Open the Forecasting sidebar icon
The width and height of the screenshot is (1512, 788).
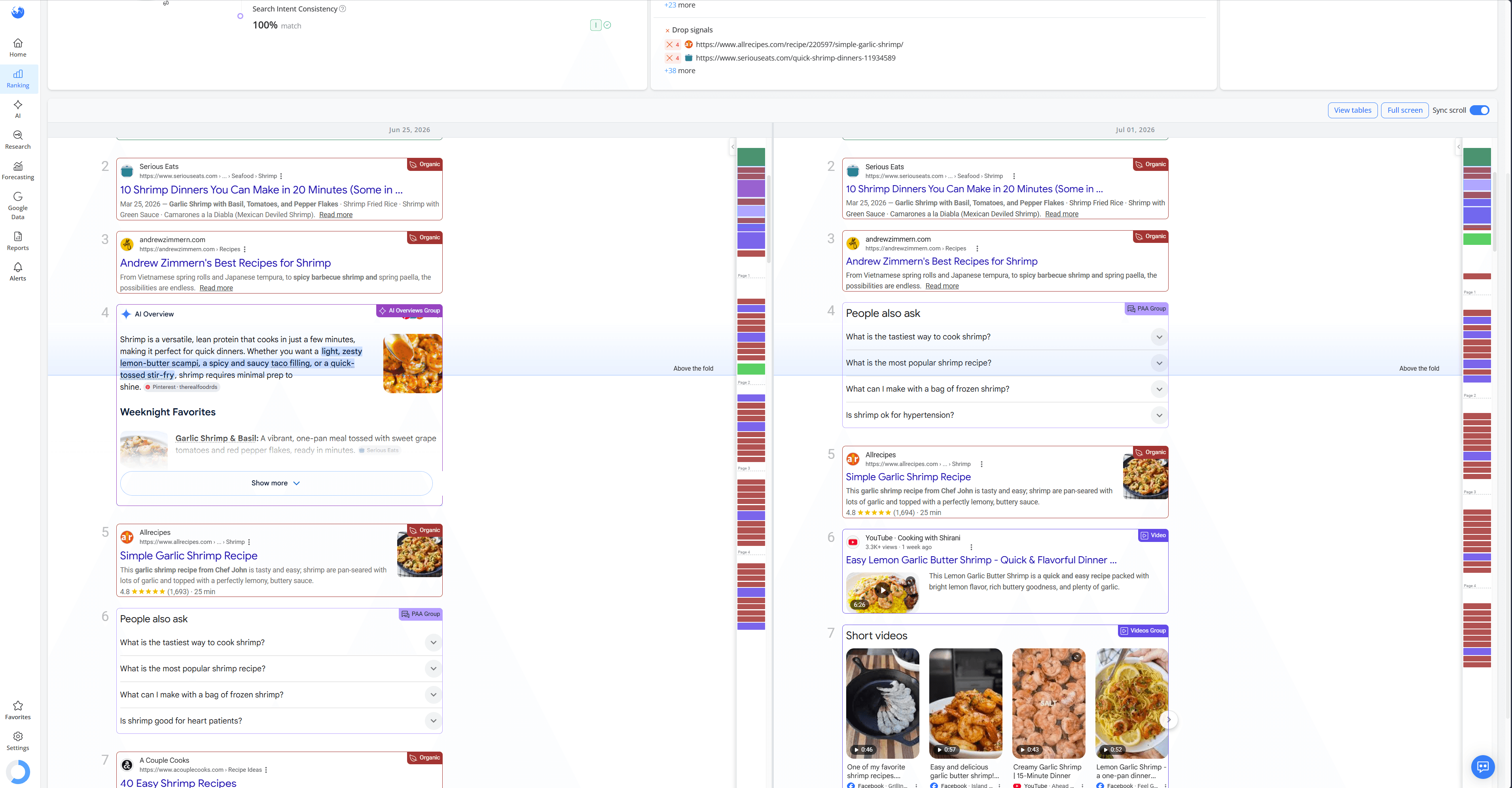(x=18, y=171)
